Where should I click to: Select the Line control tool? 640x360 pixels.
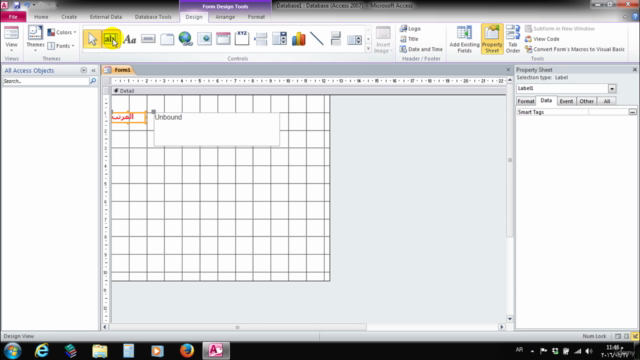[x=317, y=39]
